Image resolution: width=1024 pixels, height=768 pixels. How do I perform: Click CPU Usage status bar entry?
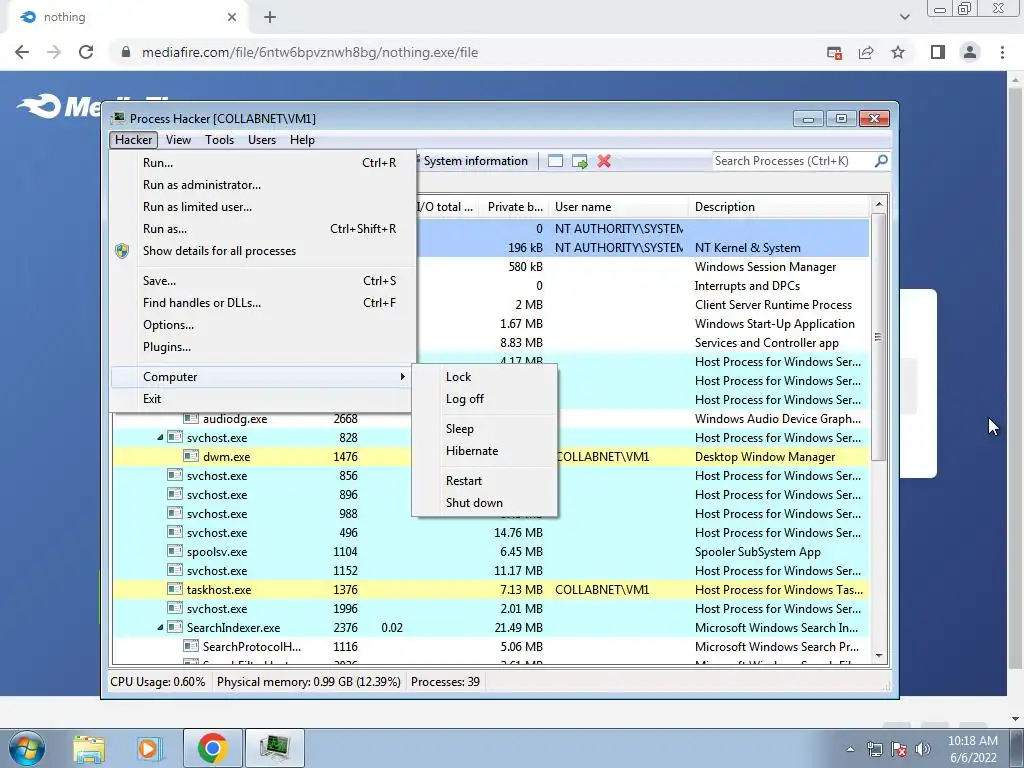tap(157, 682)
